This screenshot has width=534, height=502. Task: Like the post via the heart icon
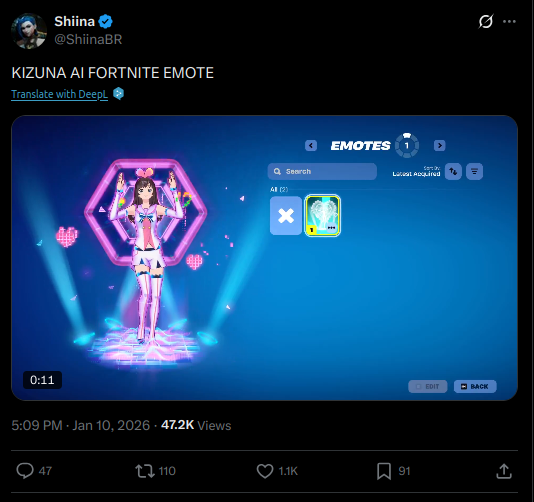coord(265,471)
